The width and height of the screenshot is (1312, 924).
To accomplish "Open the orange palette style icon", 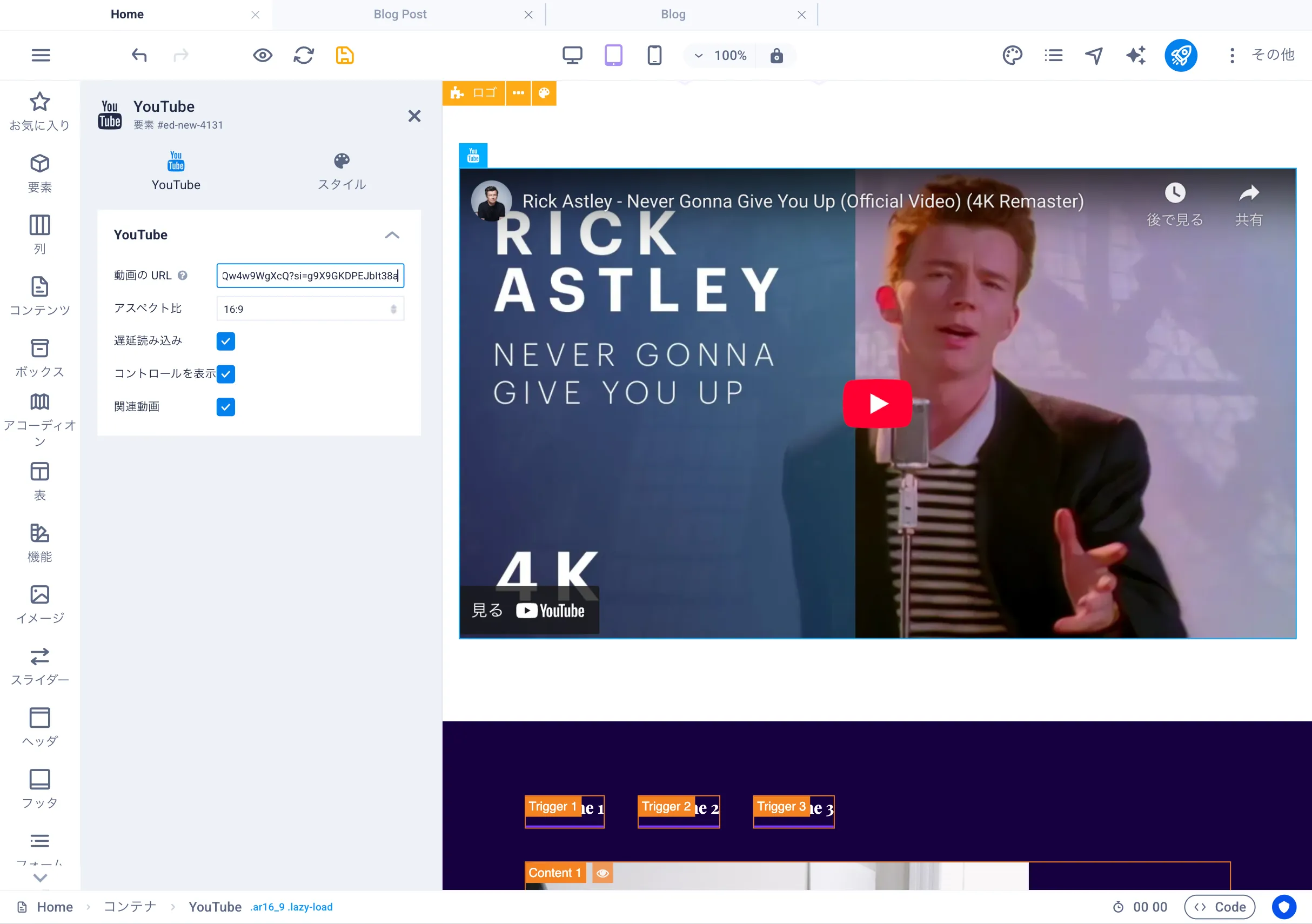I will 544,92.
